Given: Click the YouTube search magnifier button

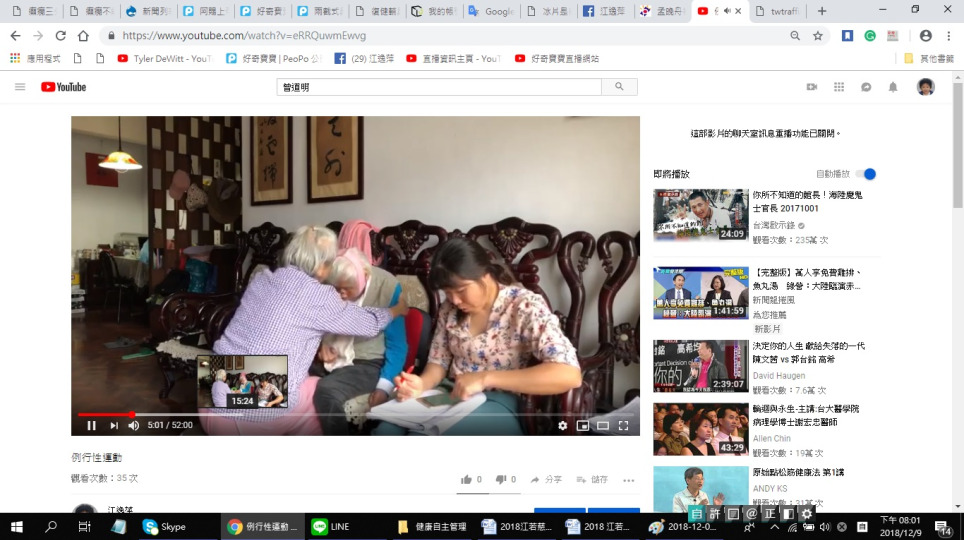Looking at the screenshot, I should click(620, 87).
